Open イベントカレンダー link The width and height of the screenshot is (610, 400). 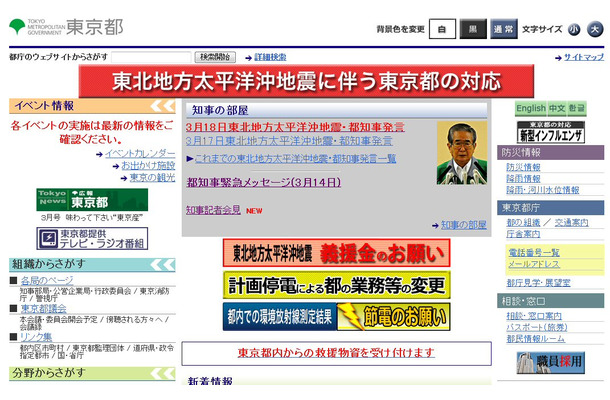140,154
